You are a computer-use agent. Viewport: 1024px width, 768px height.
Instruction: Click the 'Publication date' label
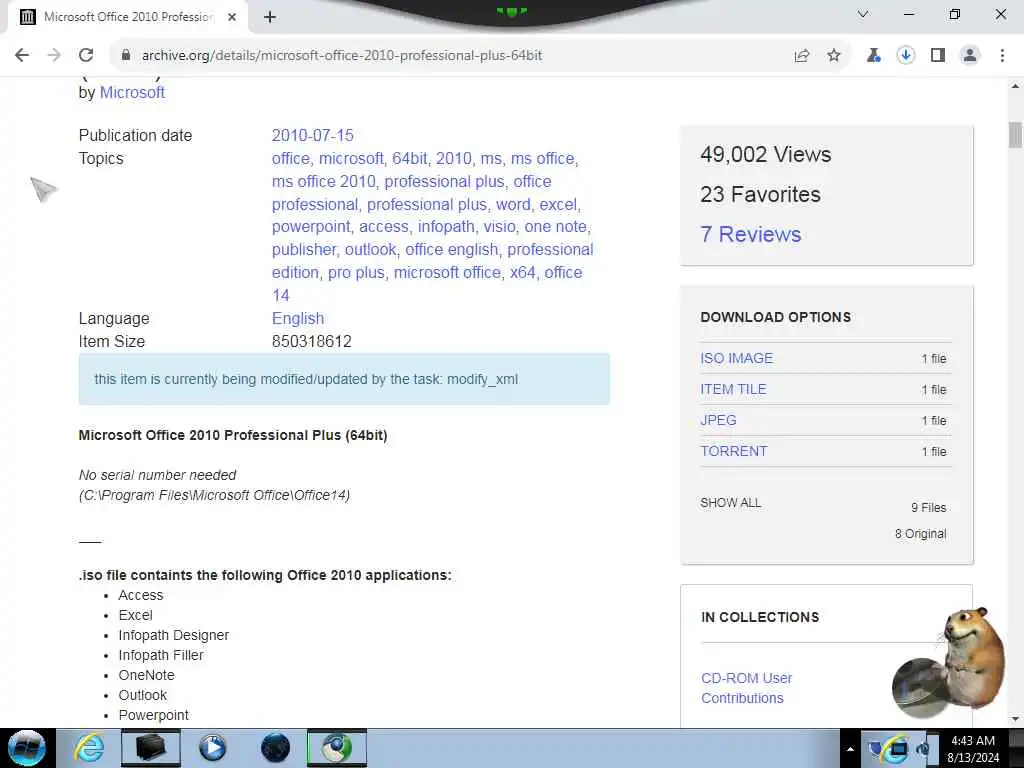[135, 135]
